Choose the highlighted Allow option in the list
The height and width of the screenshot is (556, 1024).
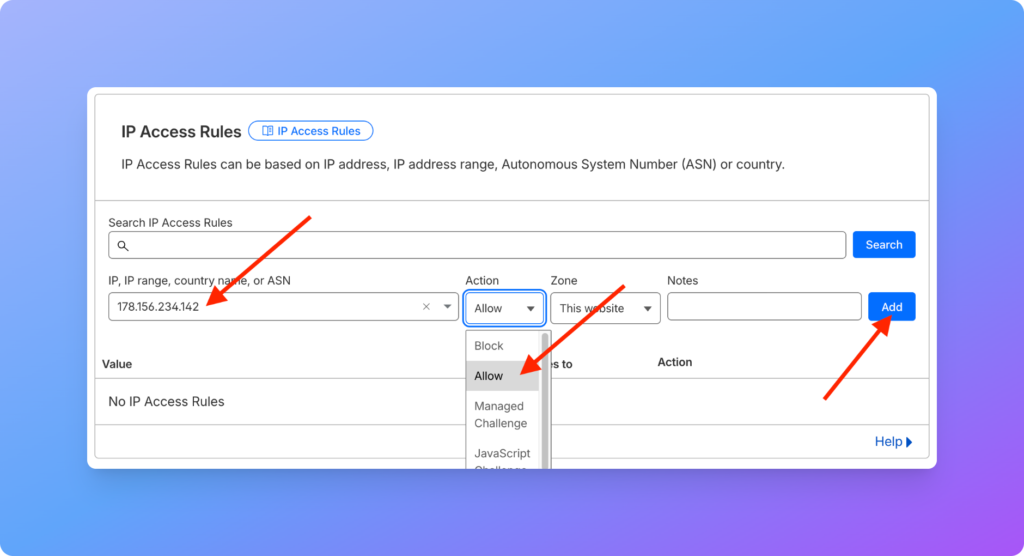(489, 376)
